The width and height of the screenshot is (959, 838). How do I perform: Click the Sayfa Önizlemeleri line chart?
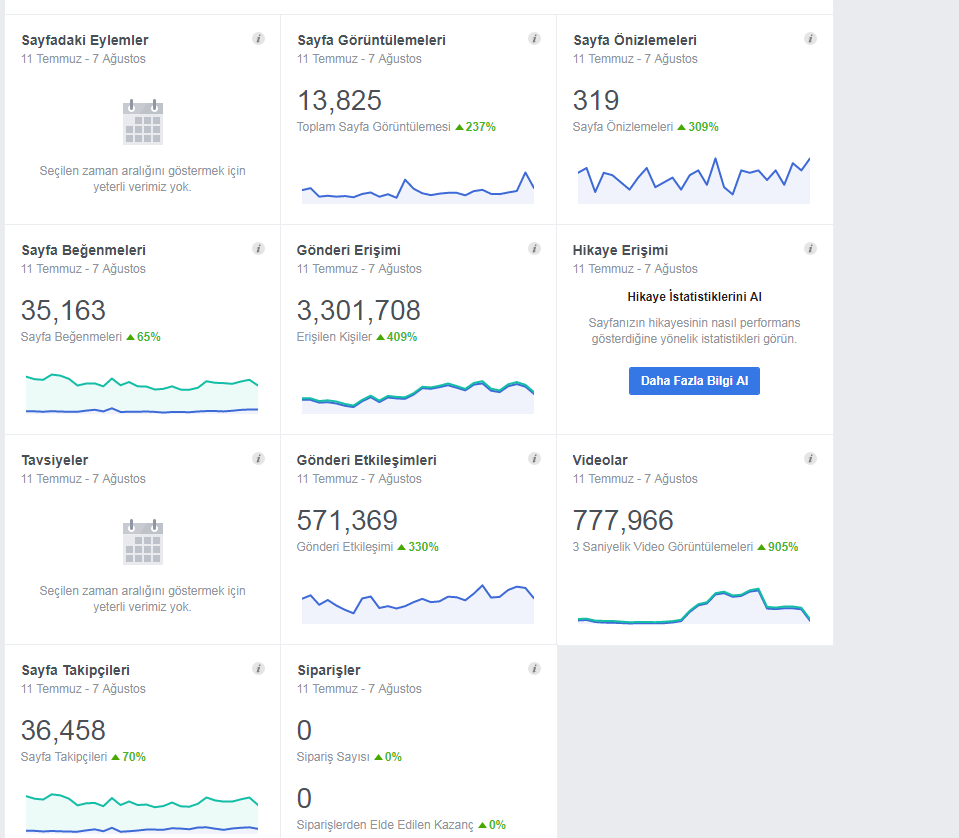694,180
